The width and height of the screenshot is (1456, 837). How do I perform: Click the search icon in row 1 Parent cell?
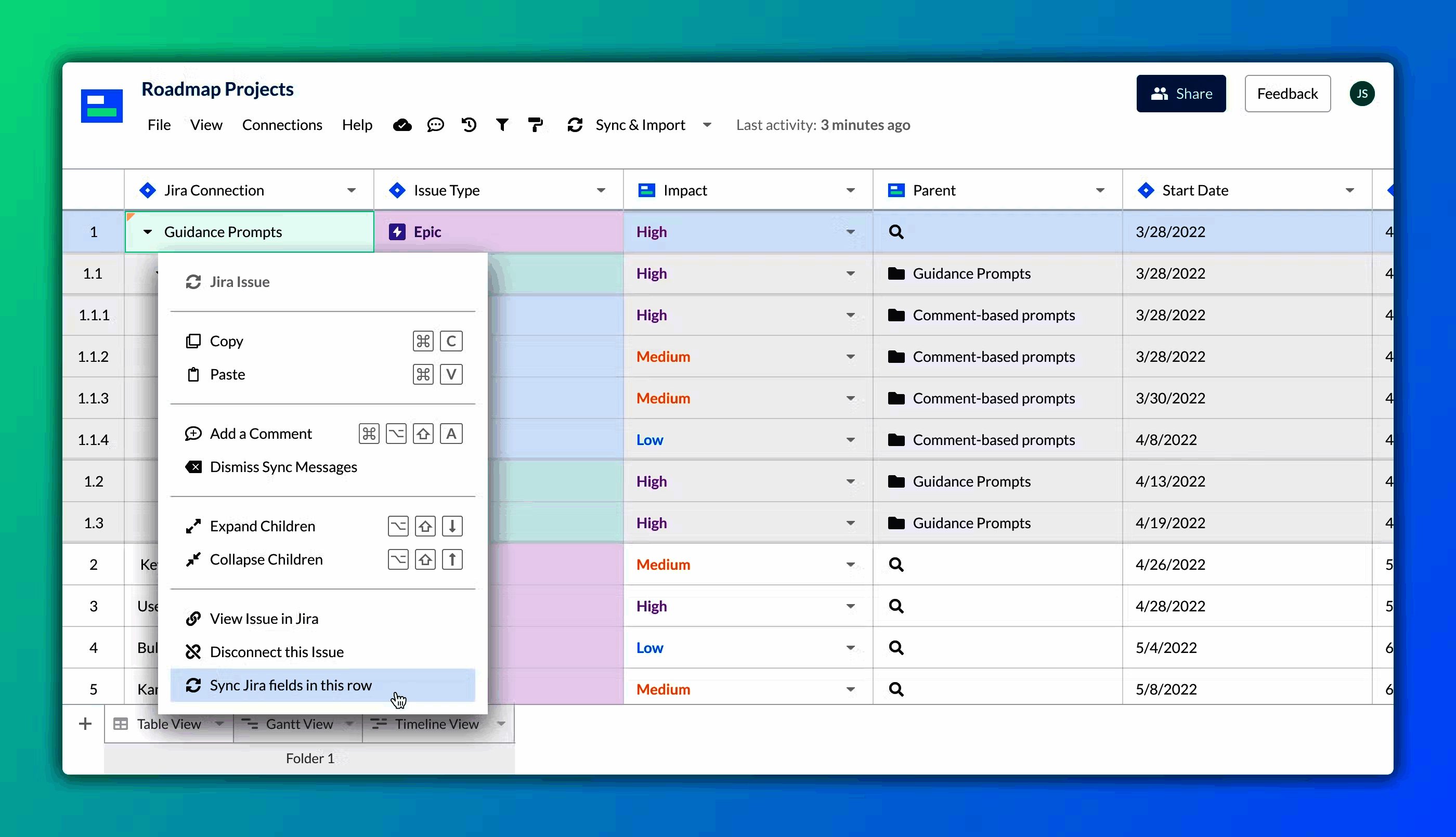[x=896, y=232]
